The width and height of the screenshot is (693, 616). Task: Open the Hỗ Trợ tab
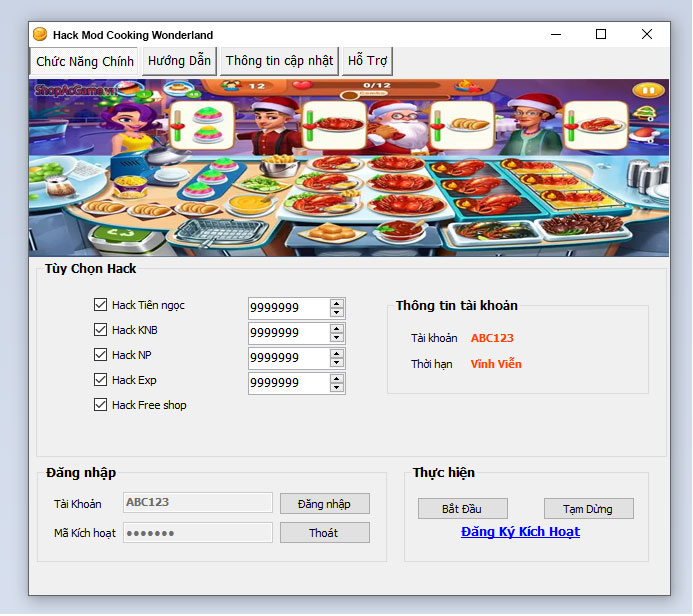(x=367, y=61)
